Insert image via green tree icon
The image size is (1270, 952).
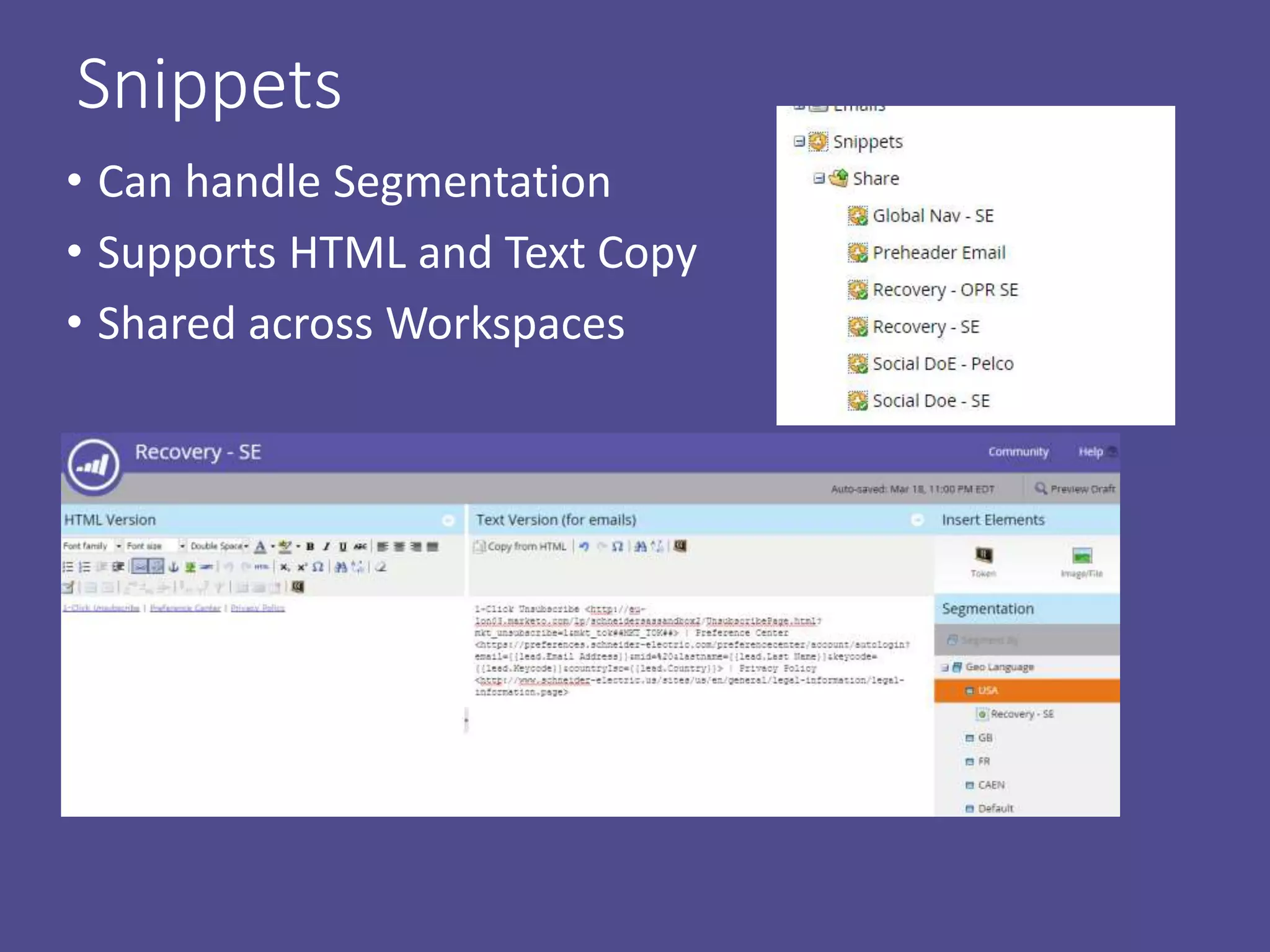pos(190,566)
